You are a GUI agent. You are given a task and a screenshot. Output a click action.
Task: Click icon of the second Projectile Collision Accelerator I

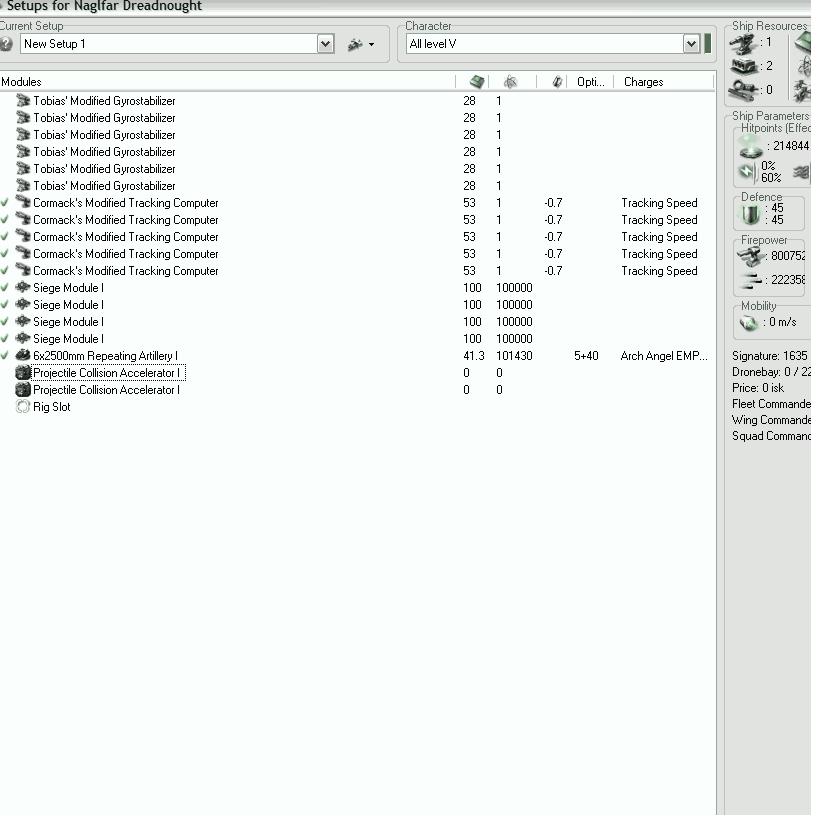click(23, 389)
